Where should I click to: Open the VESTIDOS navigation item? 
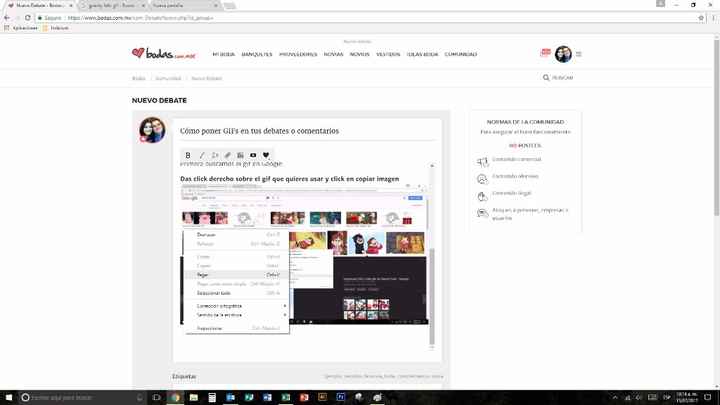tap(388, 54)
